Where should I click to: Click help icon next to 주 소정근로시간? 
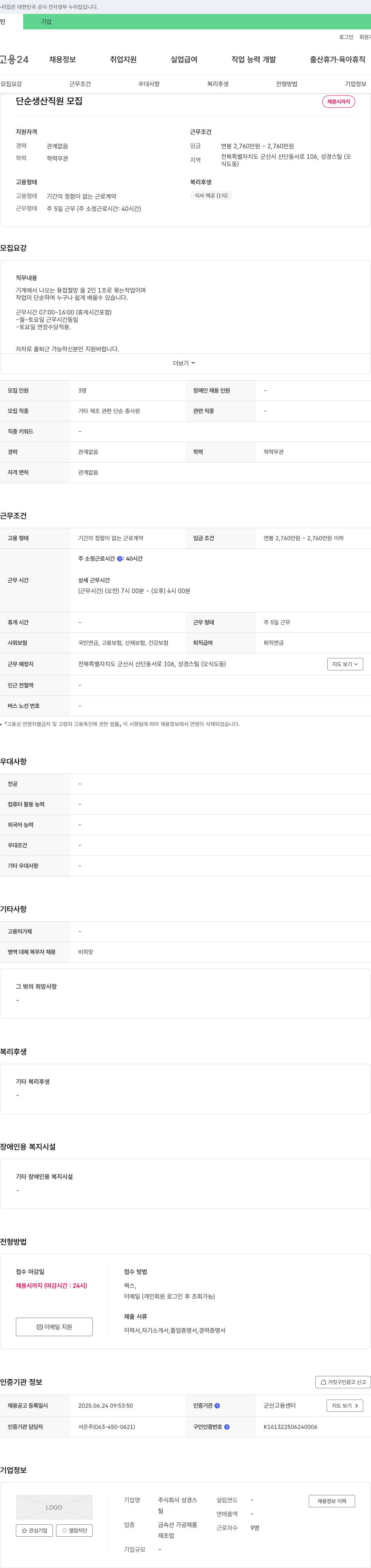pyautogui.click(x=119, y=558)
